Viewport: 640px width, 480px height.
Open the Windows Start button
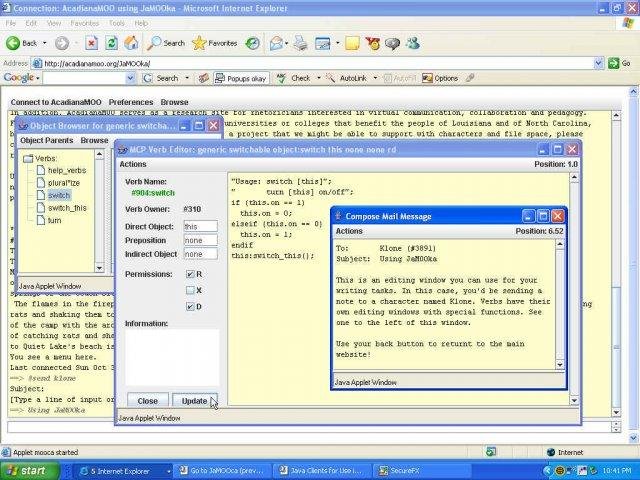[x=29, y=471]
